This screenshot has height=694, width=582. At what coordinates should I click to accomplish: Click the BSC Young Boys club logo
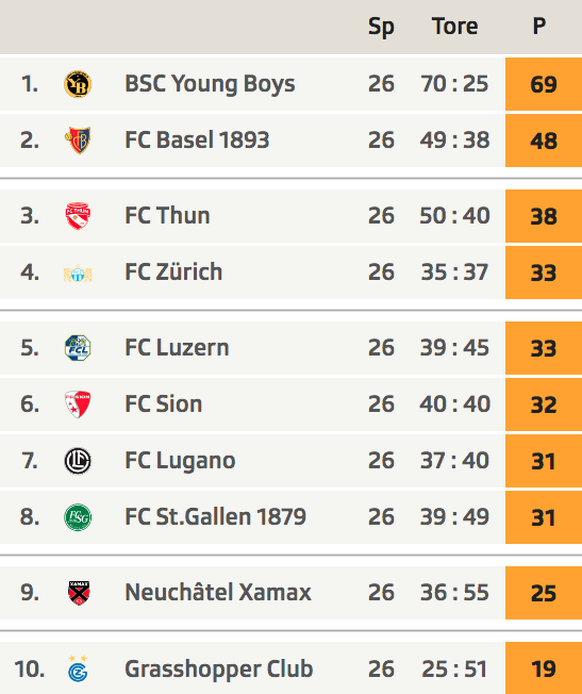pos(78,84)
